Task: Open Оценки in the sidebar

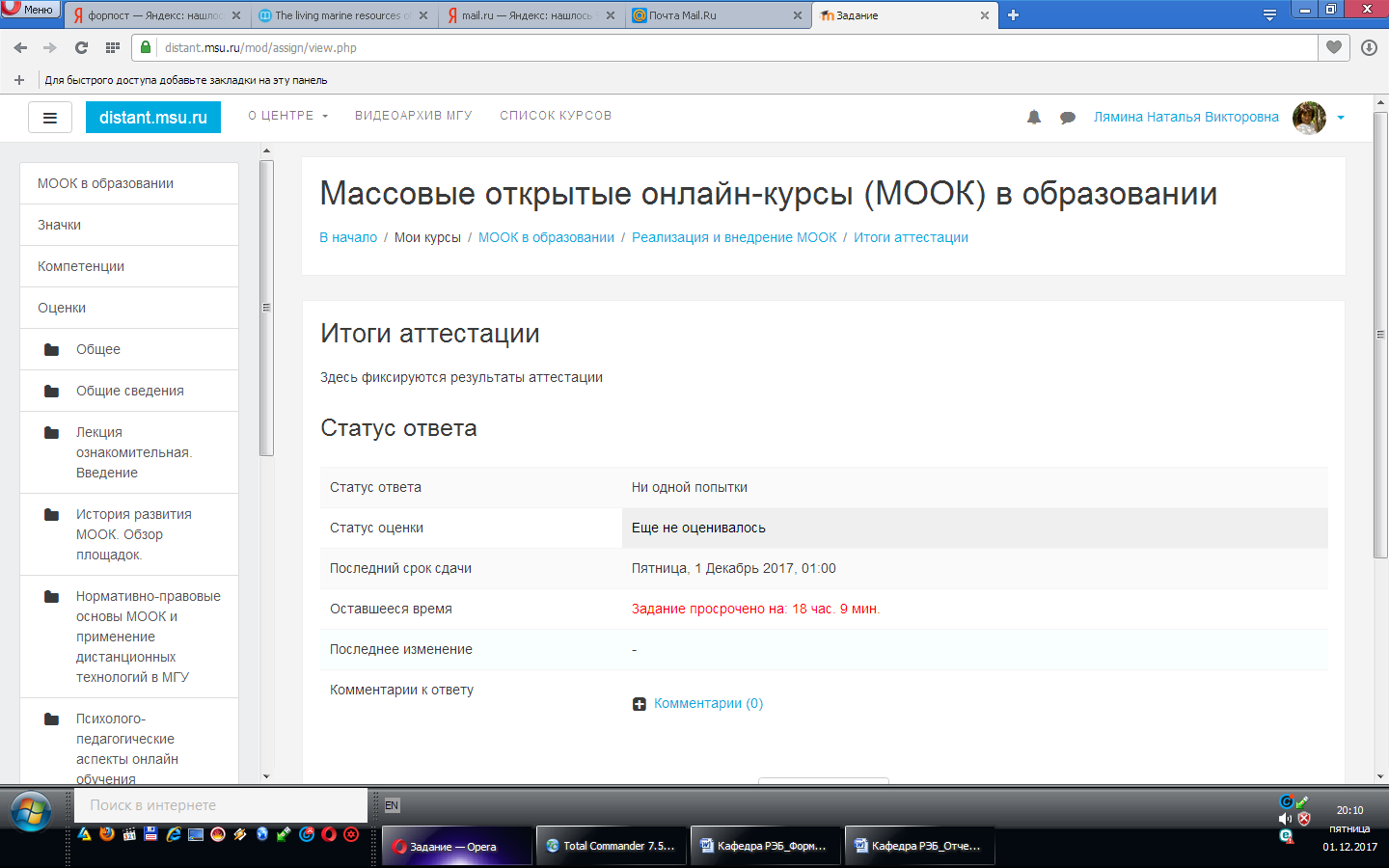Action: 62,308
